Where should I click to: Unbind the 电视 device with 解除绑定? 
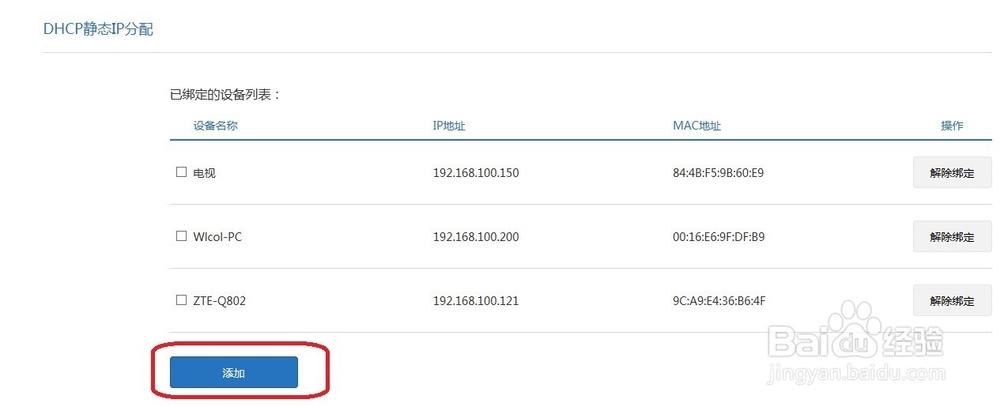tap(952, 172)
